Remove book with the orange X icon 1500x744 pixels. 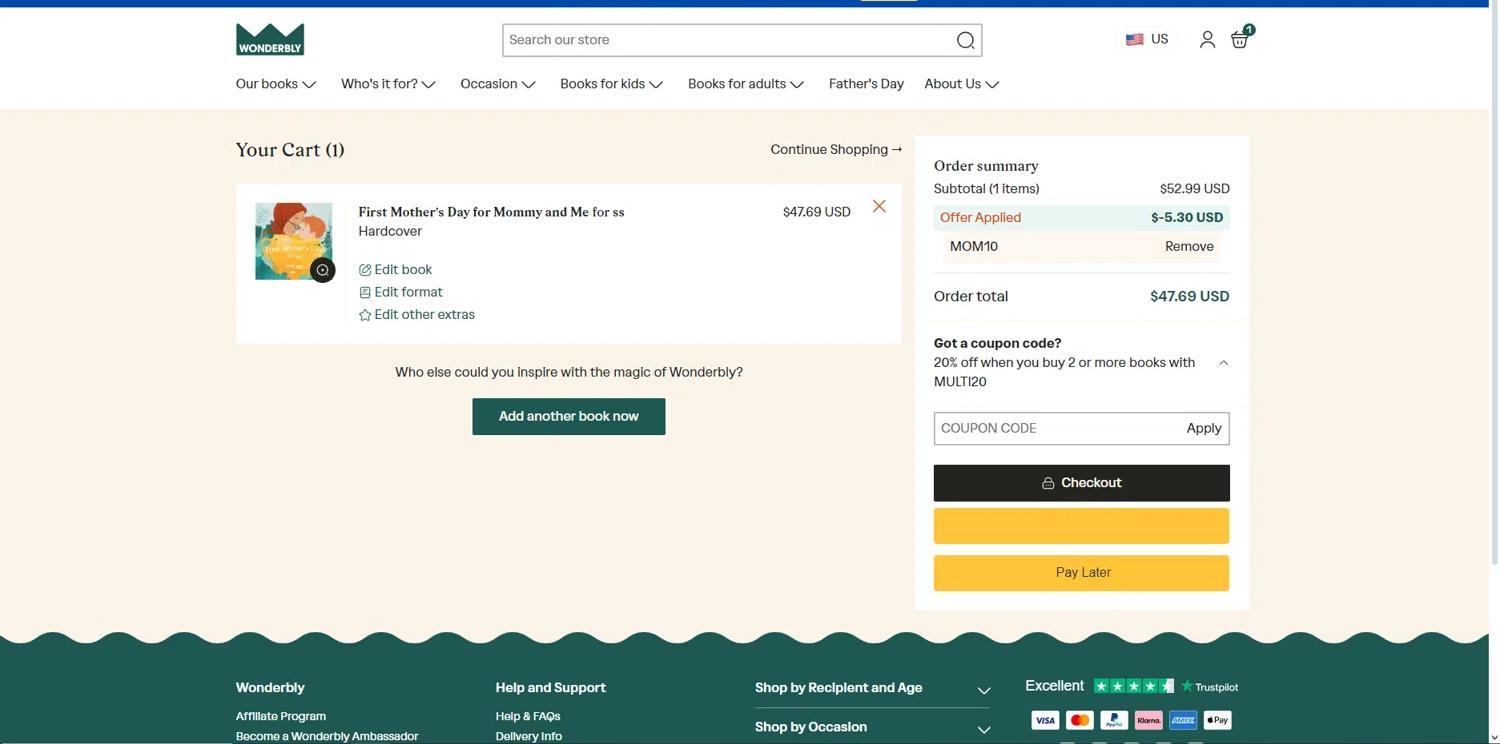(x=879, y=206)
